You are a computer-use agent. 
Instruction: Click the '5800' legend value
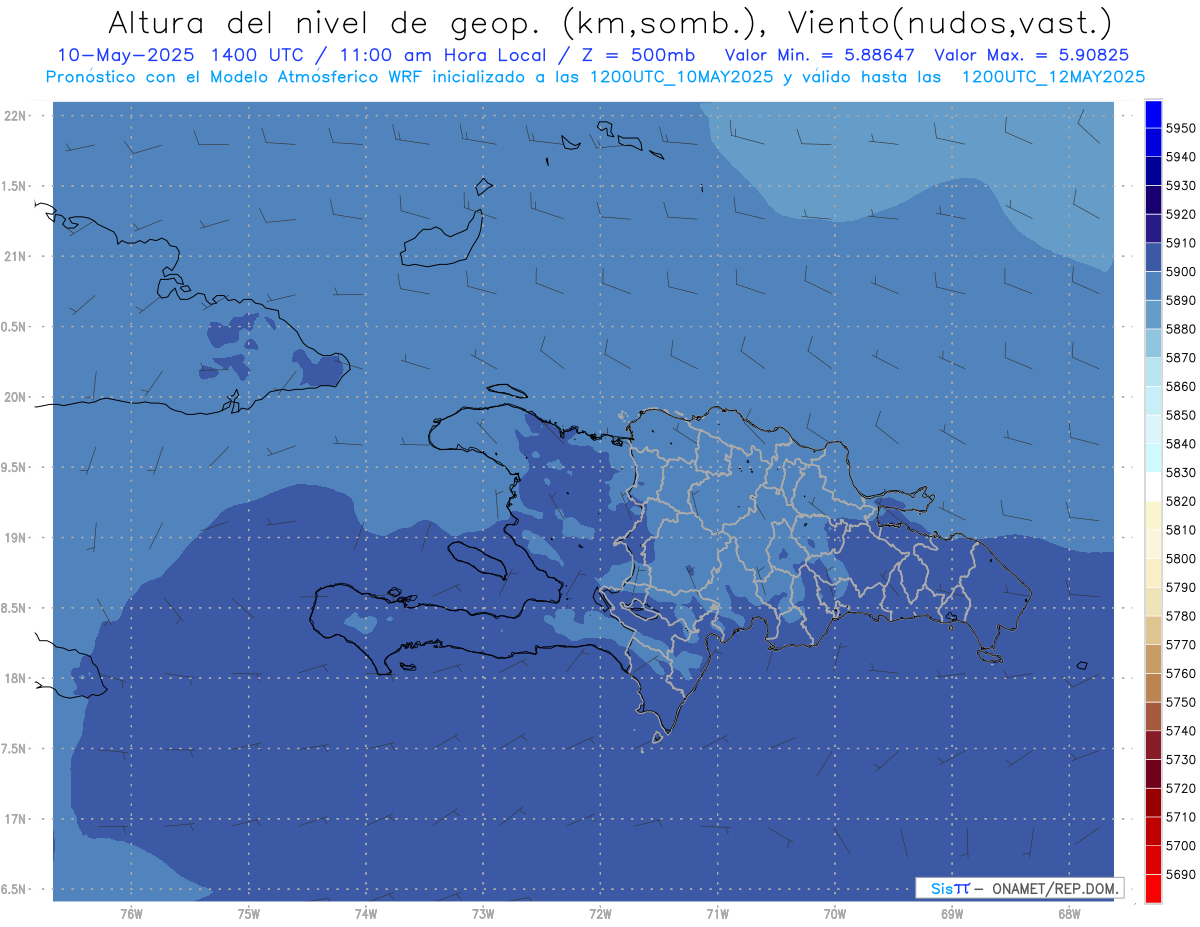click(x=1181, y=559)
